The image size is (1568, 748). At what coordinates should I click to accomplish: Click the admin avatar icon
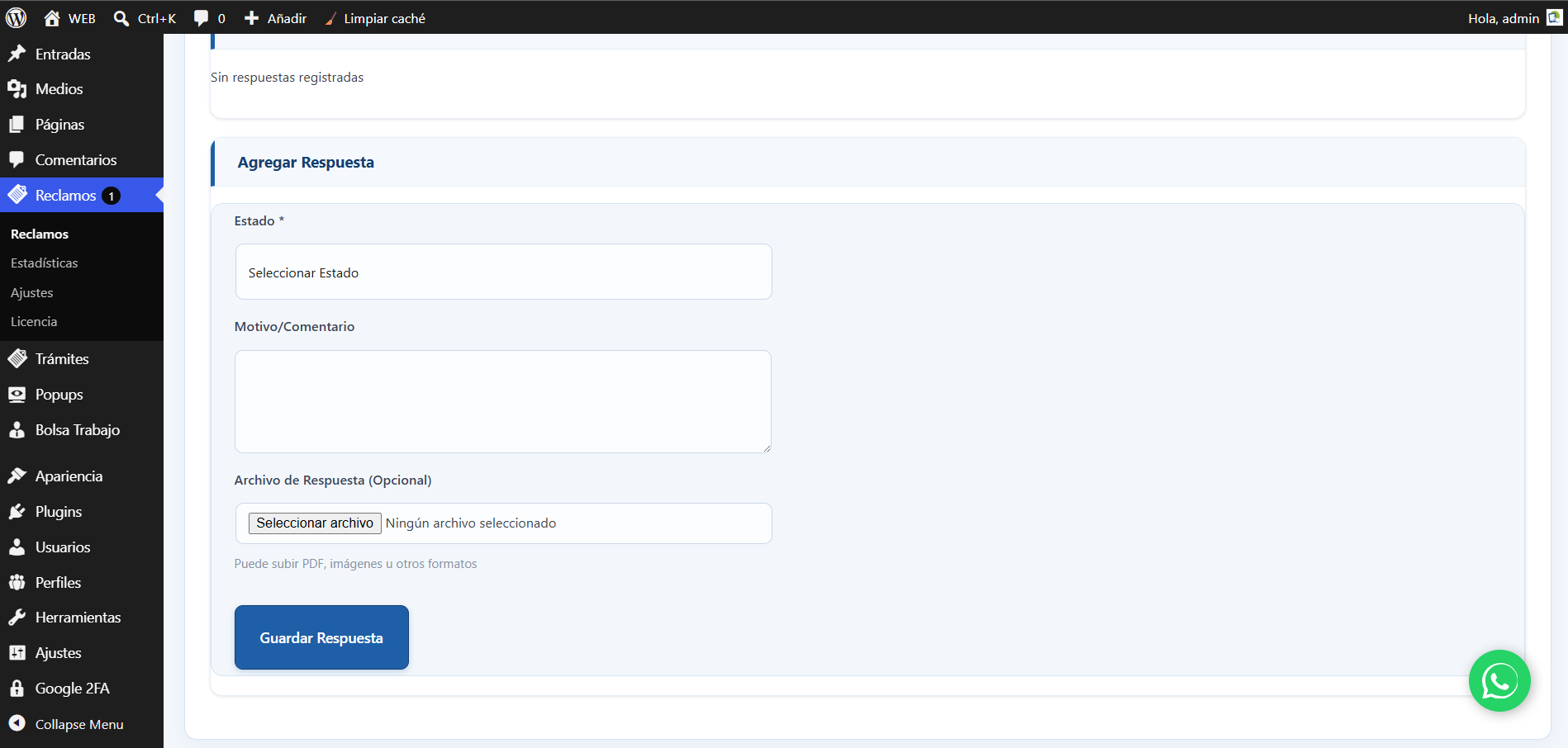point(1554,17)
